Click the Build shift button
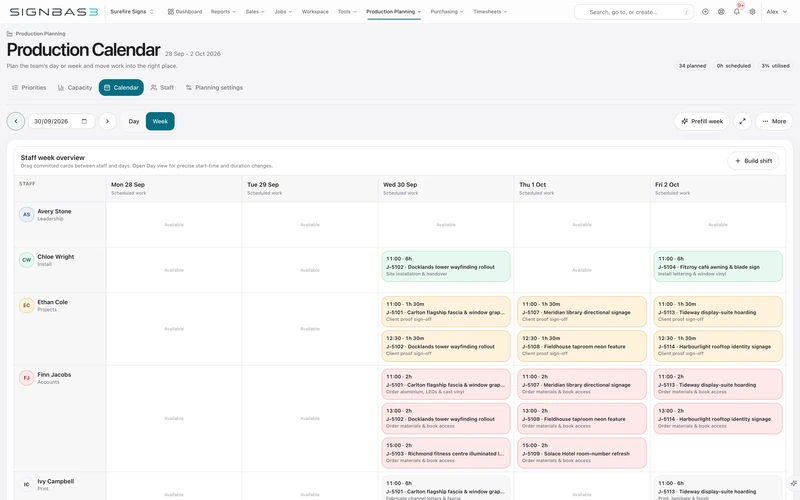The height and width of the screenshot is (500, 800). pos(753,161)
